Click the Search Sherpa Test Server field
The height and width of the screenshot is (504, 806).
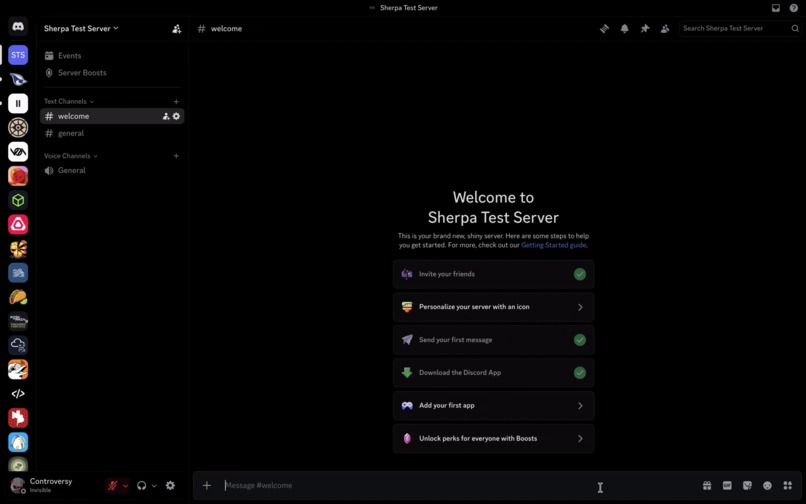tap(740, 29)
